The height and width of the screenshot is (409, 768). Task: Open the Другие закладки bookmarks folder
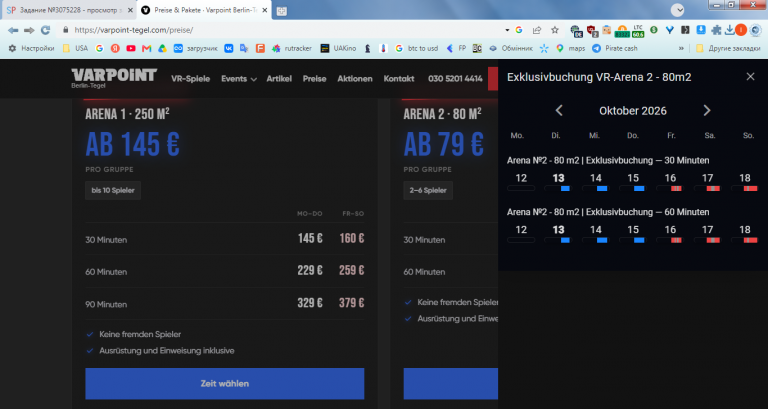(728, 48)
